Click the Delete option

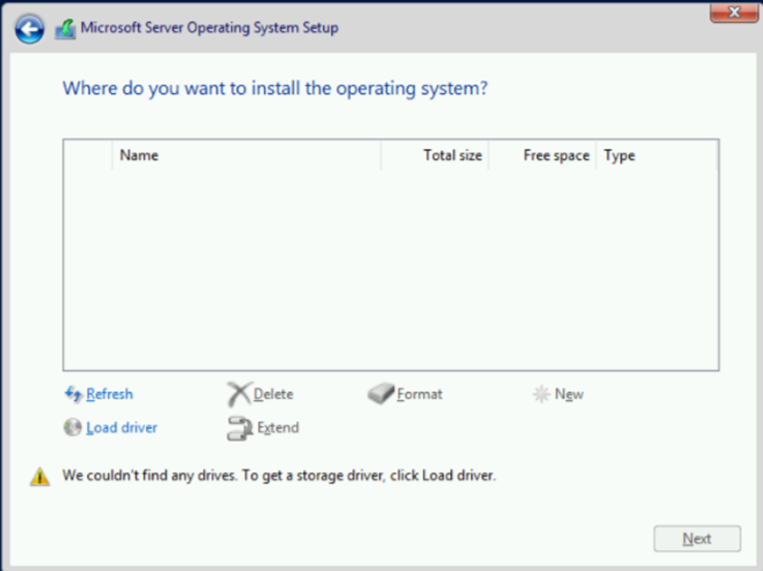coord(273,394)
